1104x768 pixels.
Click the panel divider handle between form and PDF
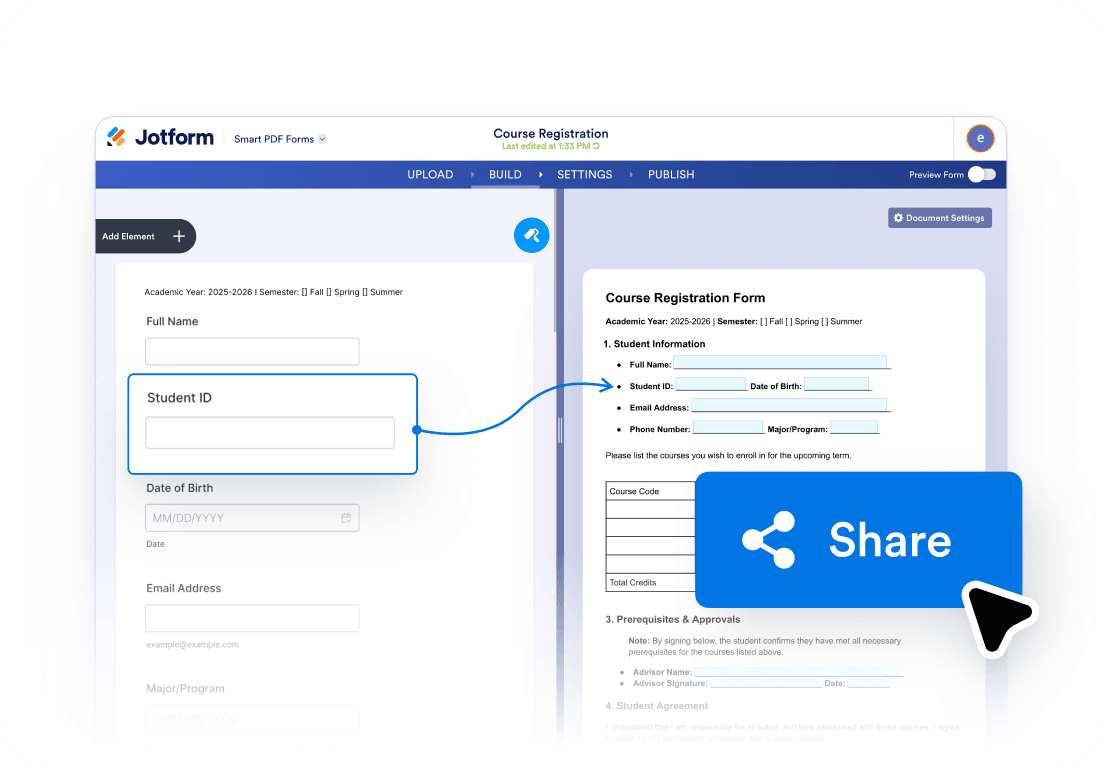tap(560, 430)
